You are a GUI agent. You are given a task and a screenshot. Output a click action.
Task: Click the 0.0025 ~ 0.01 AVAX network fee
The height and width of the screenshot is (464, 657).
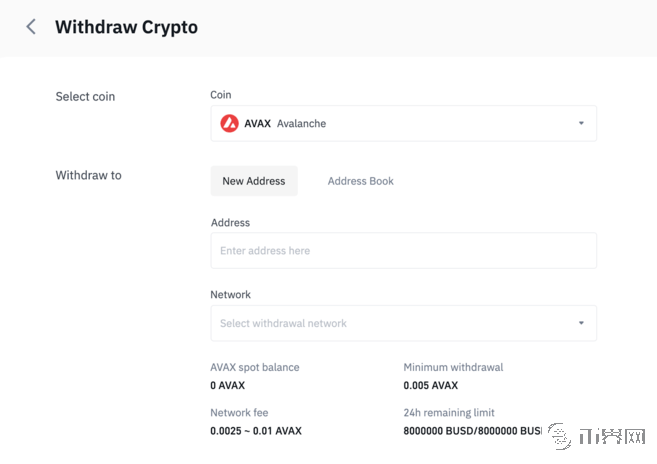point(255,431)
